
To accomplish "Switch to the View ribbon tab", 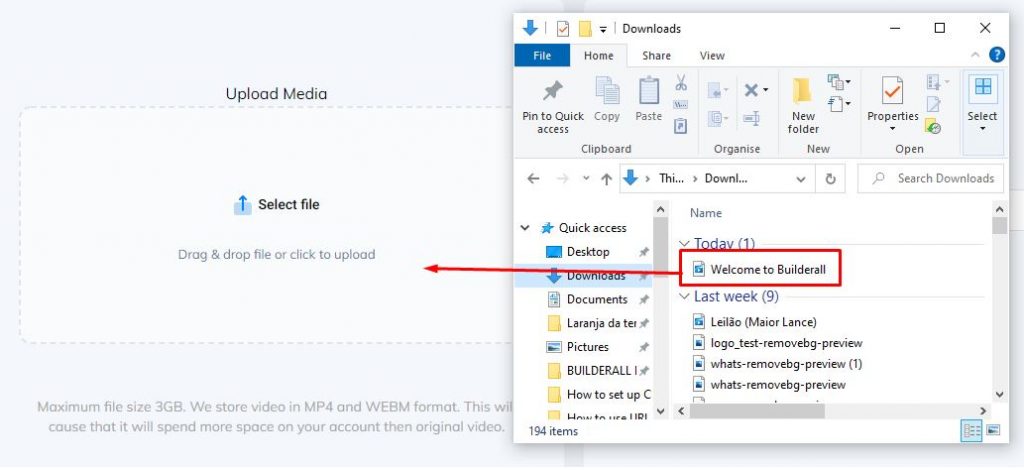I will coord(712,55).
